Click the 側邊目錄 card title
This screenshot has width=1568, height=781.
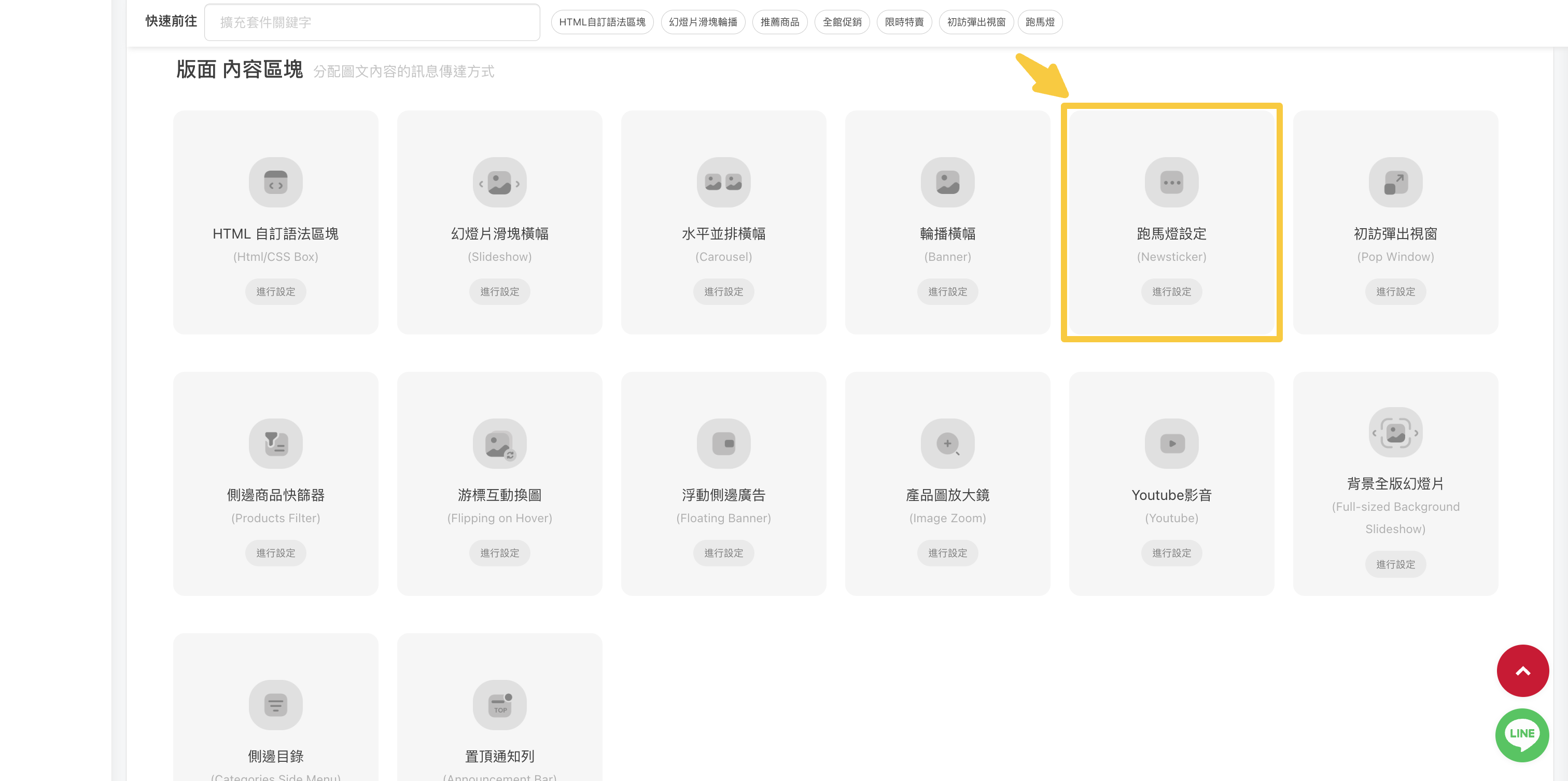pyautogui.click(x=276, y=756)
